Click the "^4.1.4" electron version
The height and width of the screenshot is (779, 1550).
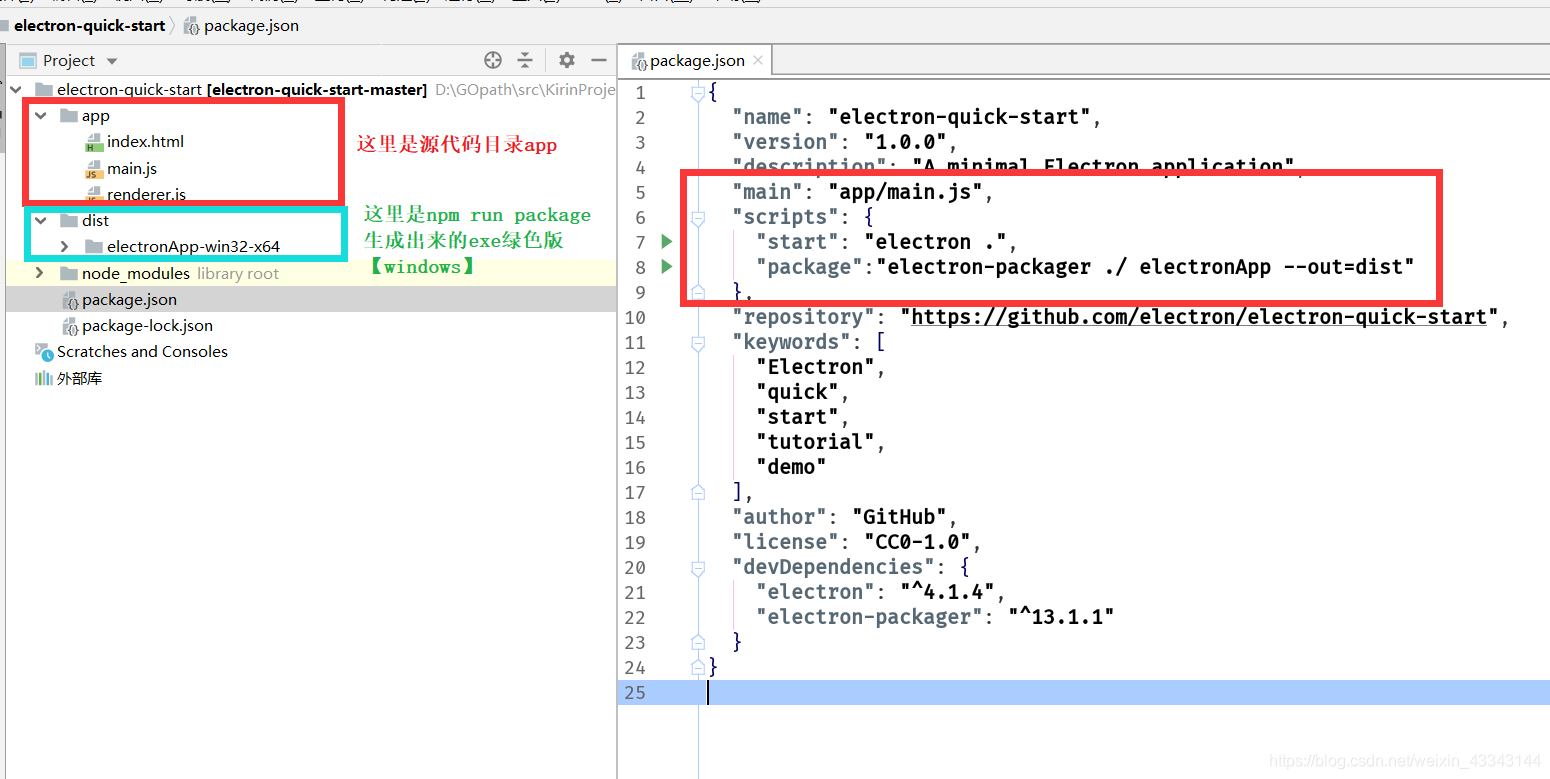tap(947, 592)
